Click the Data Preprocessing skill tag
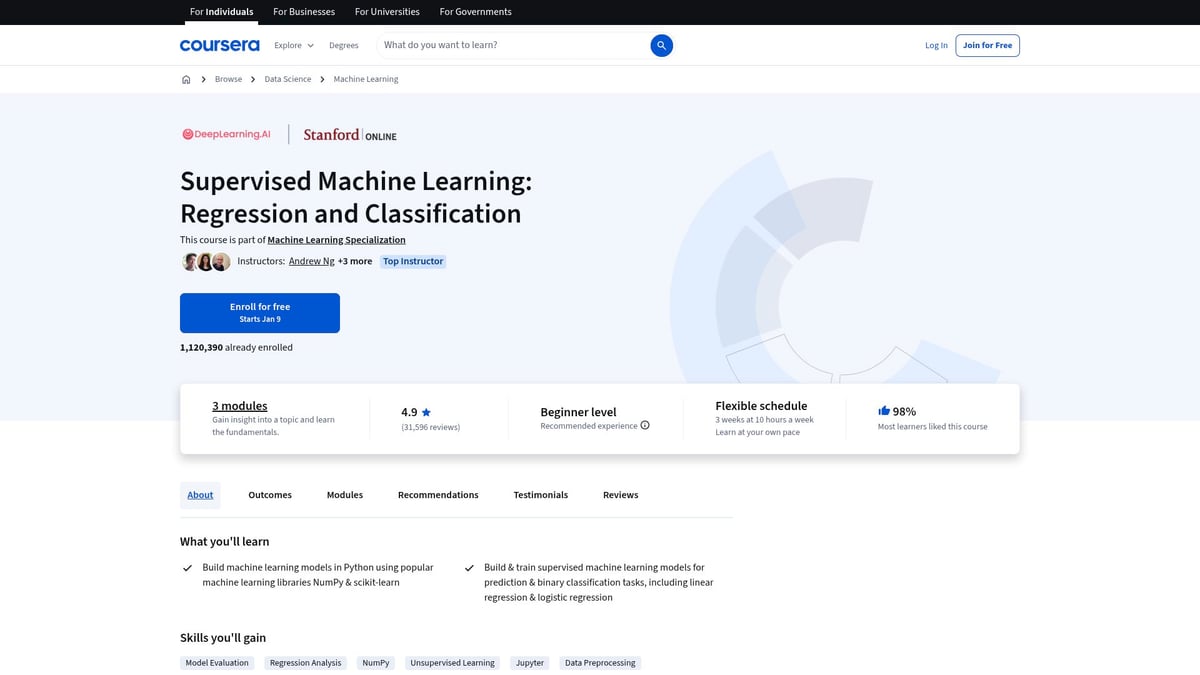 pos(600,663)
